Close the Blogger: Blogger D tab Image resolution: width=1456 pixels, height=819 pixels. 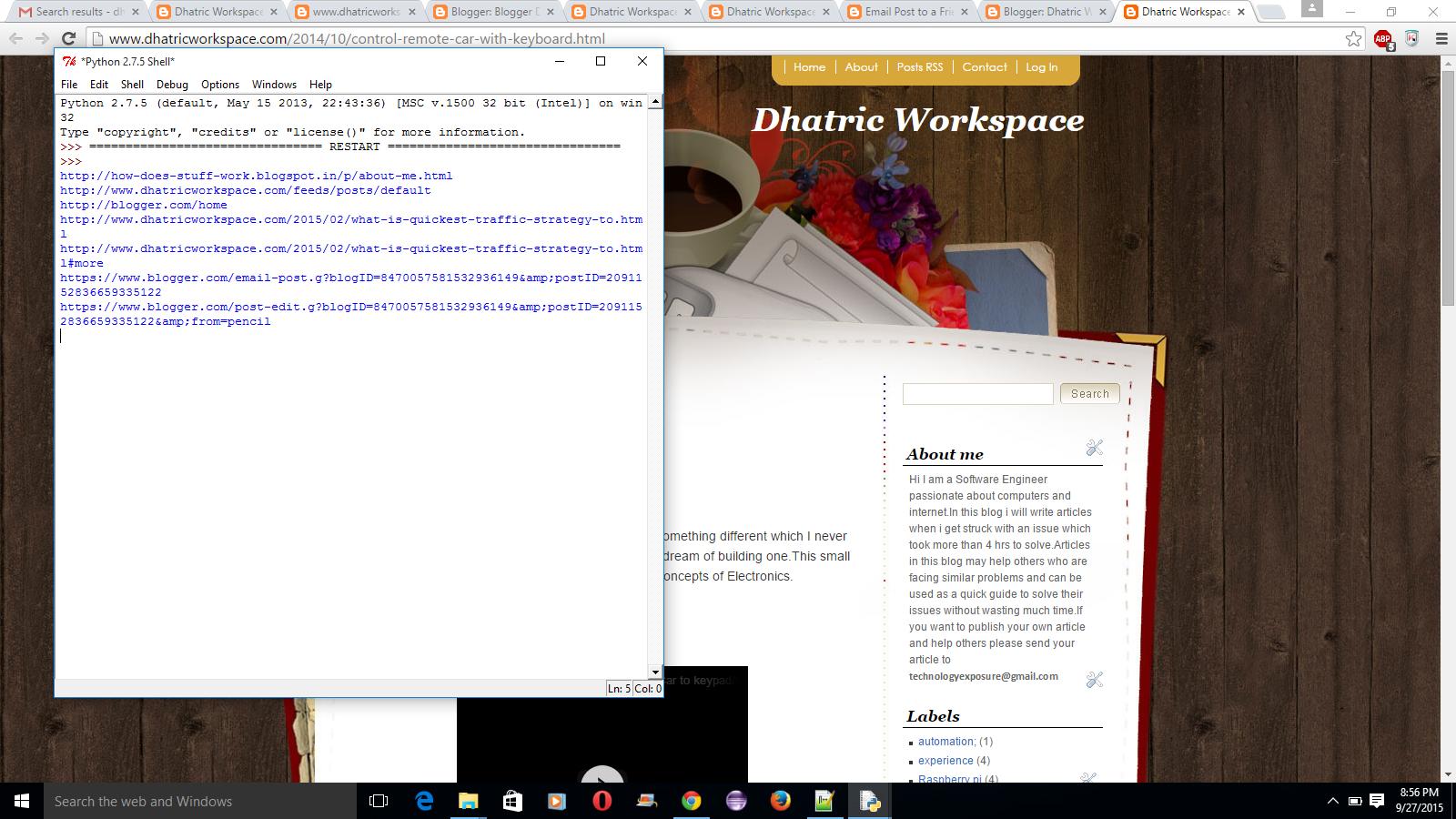551,12
